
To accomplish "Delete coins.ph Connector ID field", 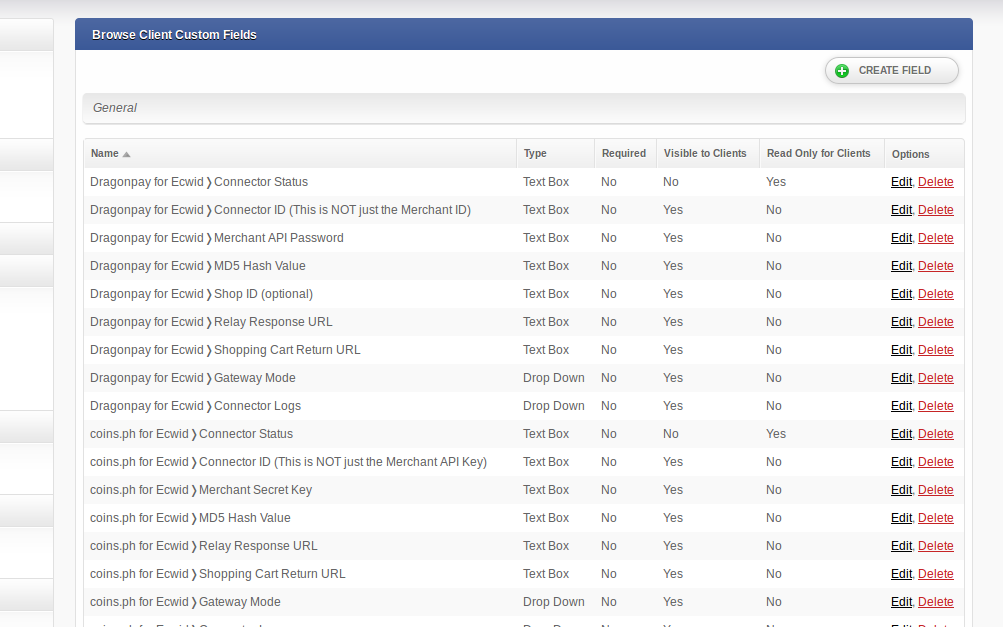I will (935, 462).
